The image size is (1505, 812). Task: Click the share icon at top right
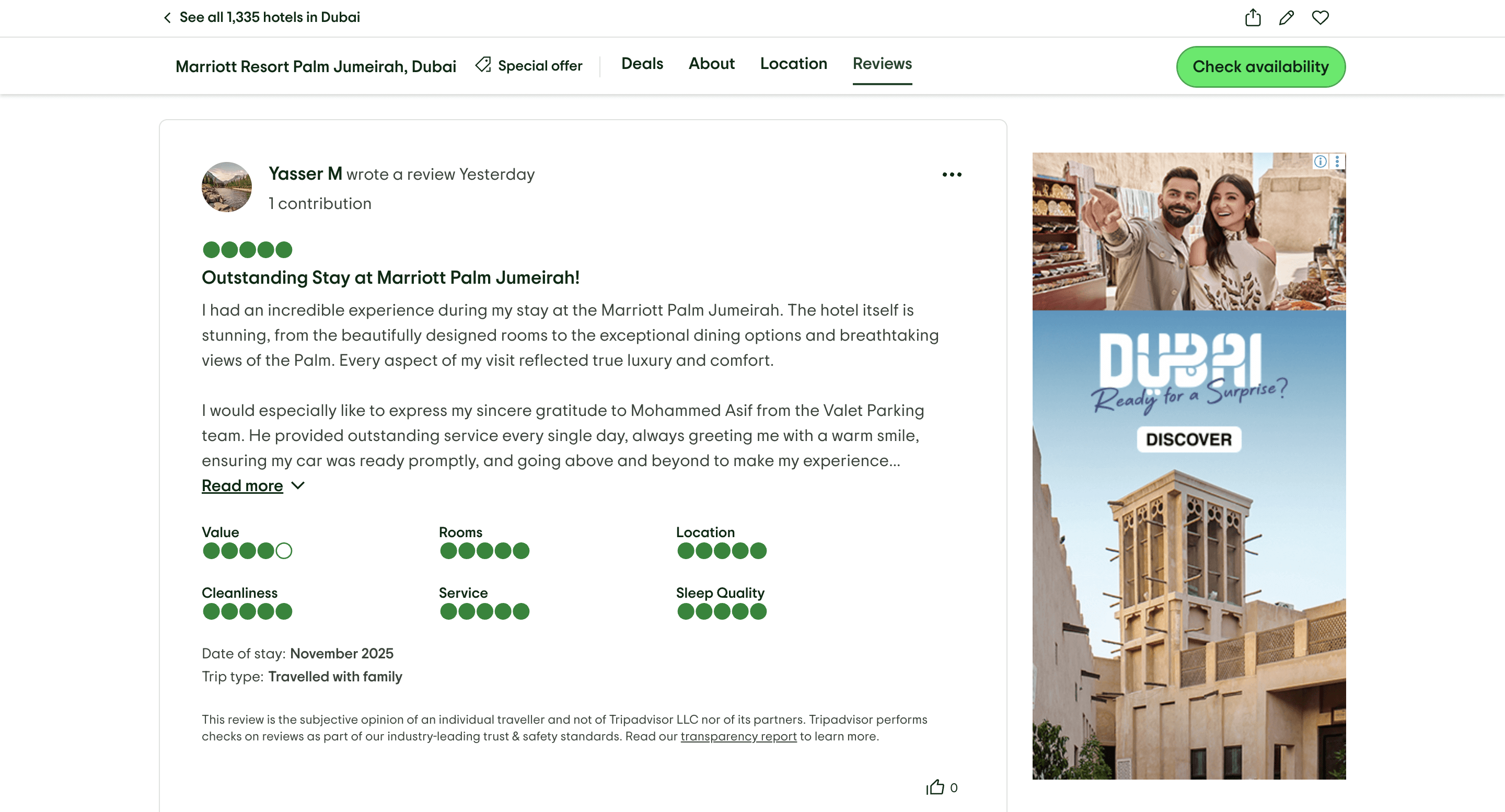pos(1252,18)
